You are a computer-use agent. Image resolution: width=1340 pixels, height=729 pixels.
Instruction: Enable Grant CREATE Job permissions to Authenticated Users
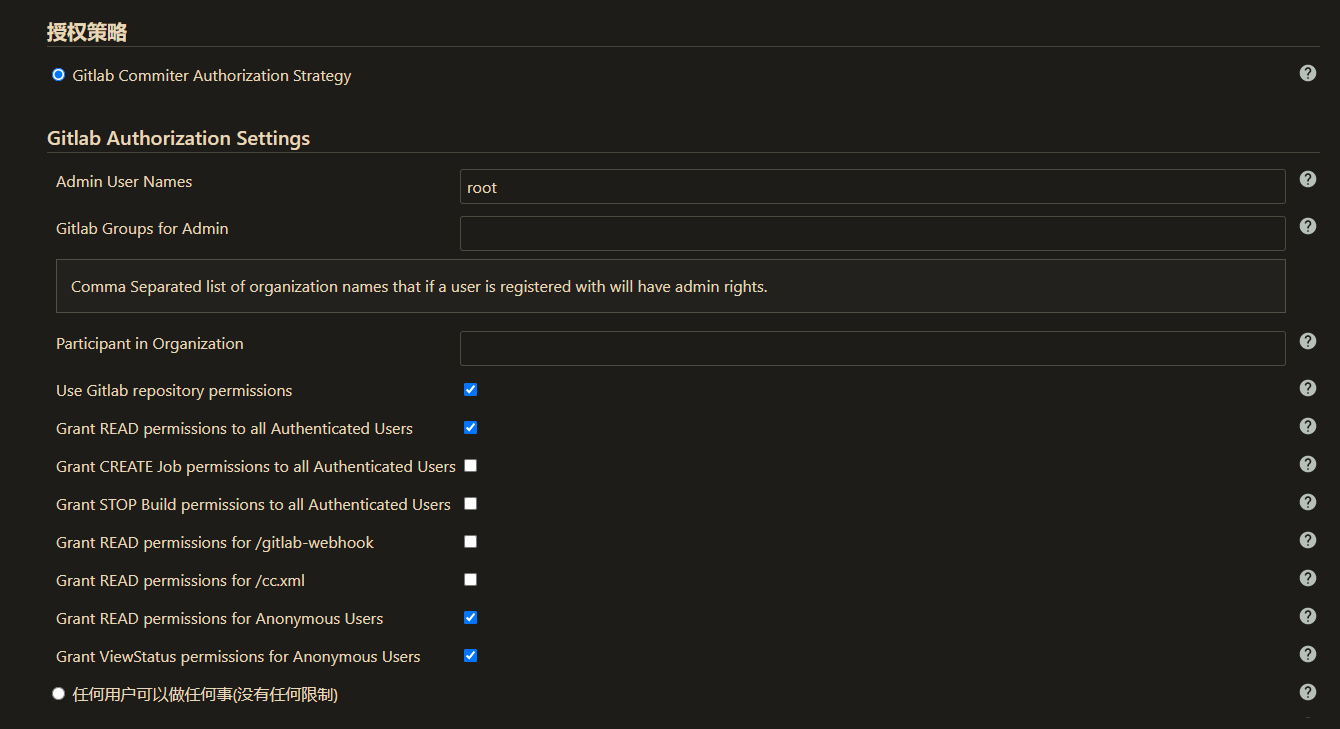click(x=470, y=466)
